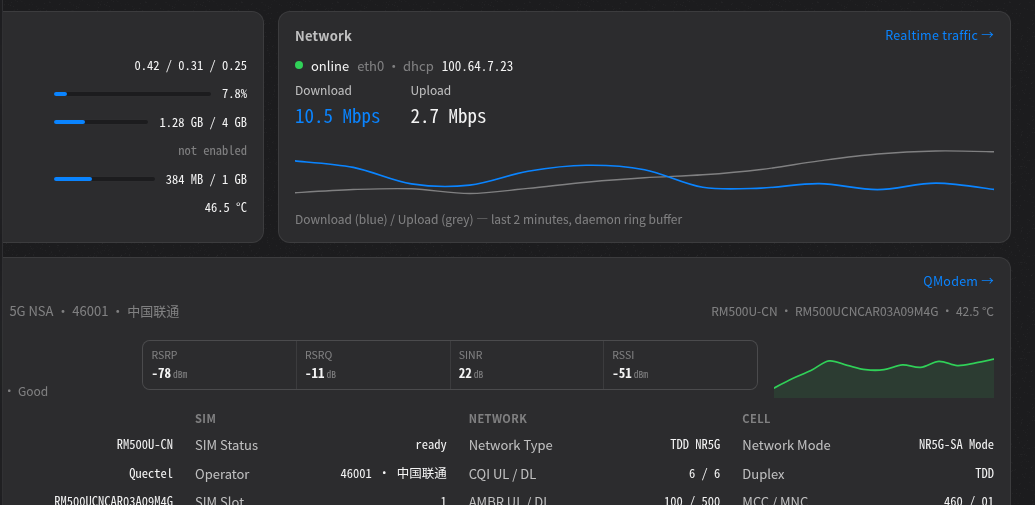The width and height of the screenshot is (1035, 505).
Task: Click the 384 MB / 1 GB progress bar
Action: (104, 179)
